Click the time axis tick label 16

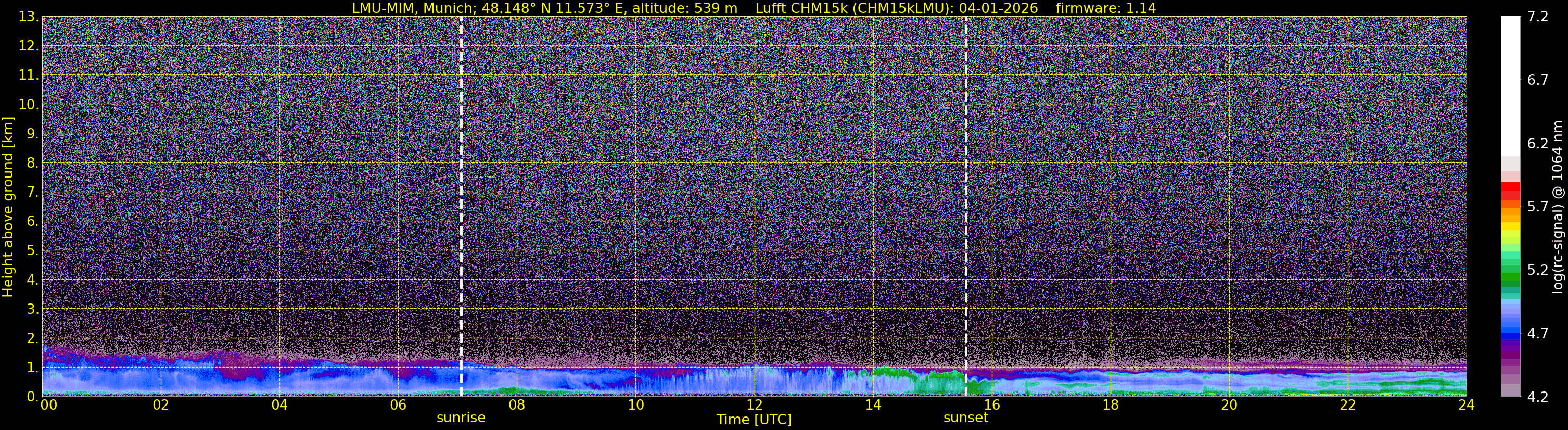tap(991, 406)
